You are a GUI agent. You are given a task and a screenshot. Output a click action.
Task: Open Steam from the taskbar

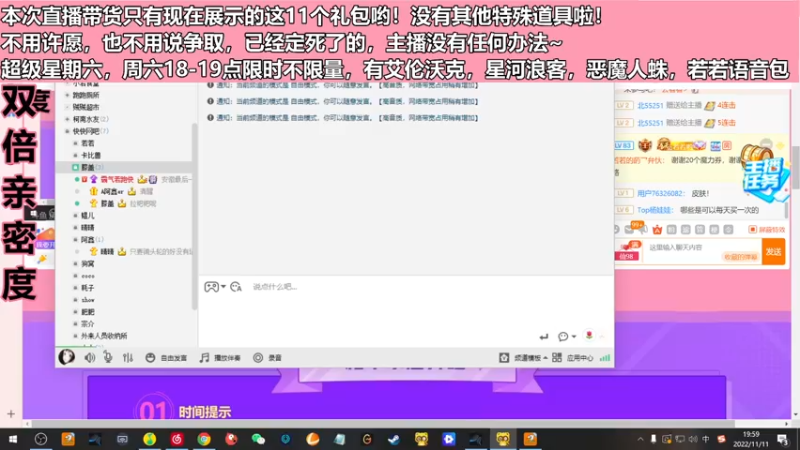tap(394, 439)
